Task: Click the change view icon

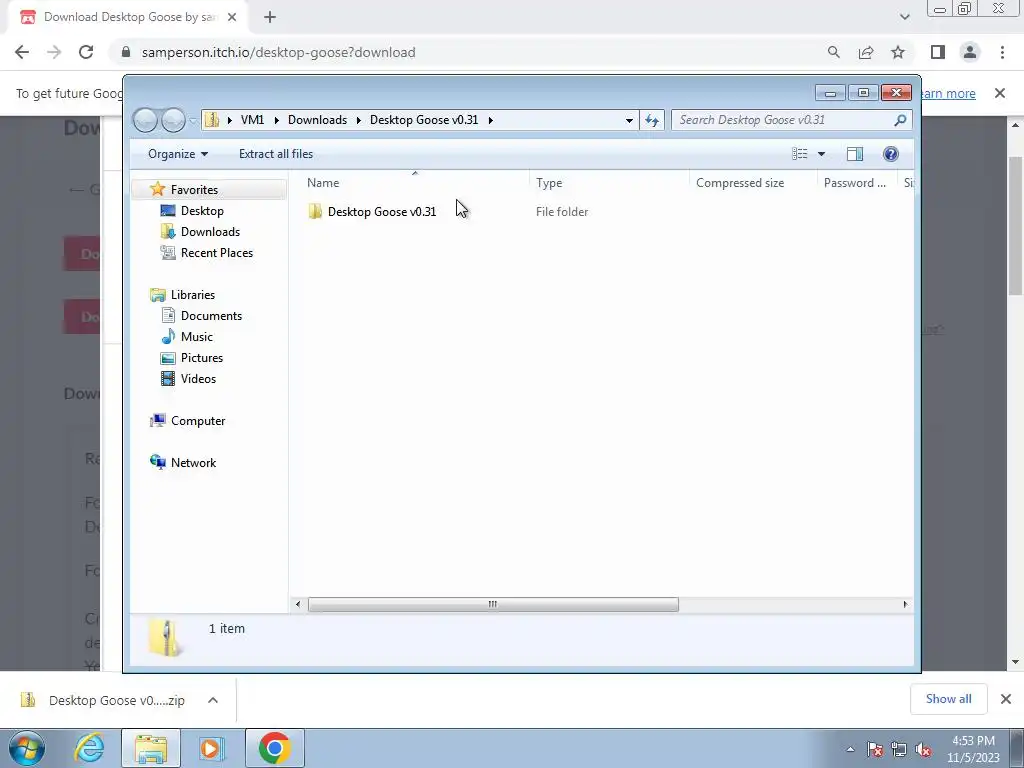Action: pos(799,154)
